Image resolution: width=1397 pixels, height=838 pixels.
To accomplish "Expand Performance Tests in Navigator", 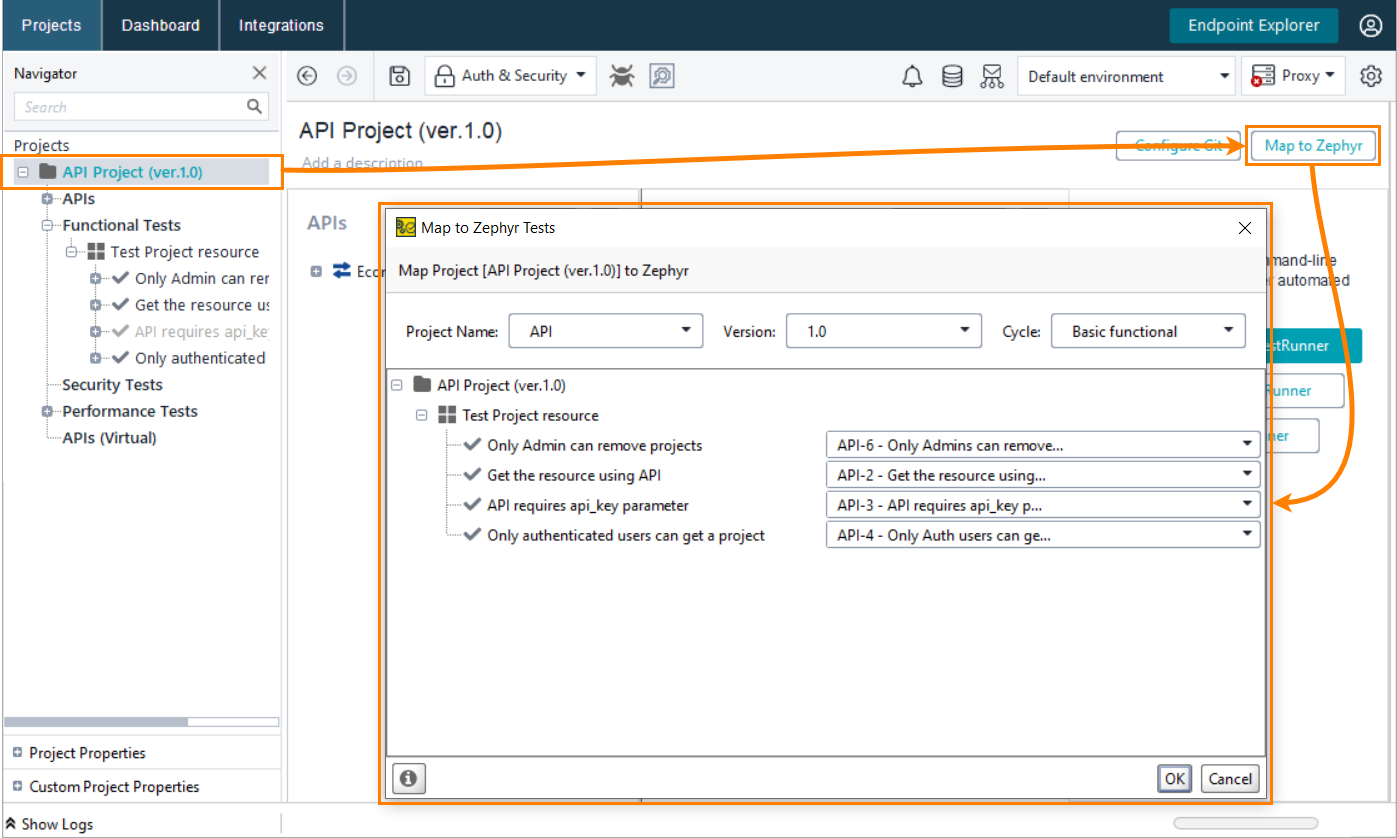I will (47, 411).
